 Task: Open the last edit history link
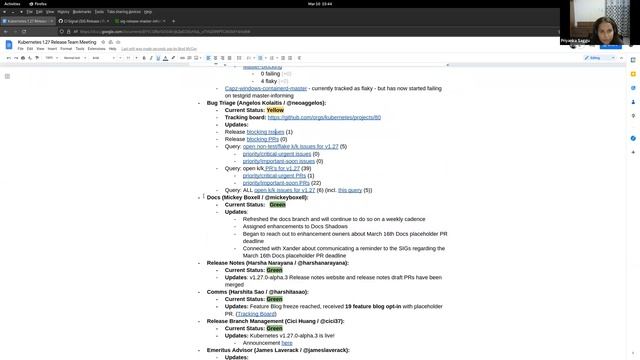pos(159,49)
